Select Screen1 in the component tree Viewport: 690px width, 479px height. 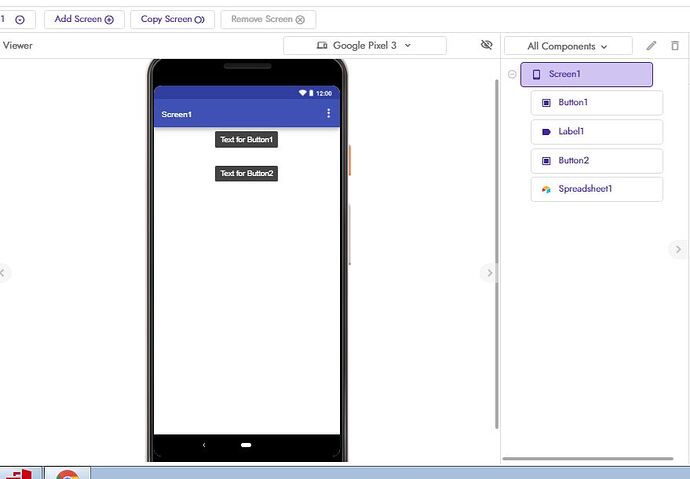(x=586, y=74)
